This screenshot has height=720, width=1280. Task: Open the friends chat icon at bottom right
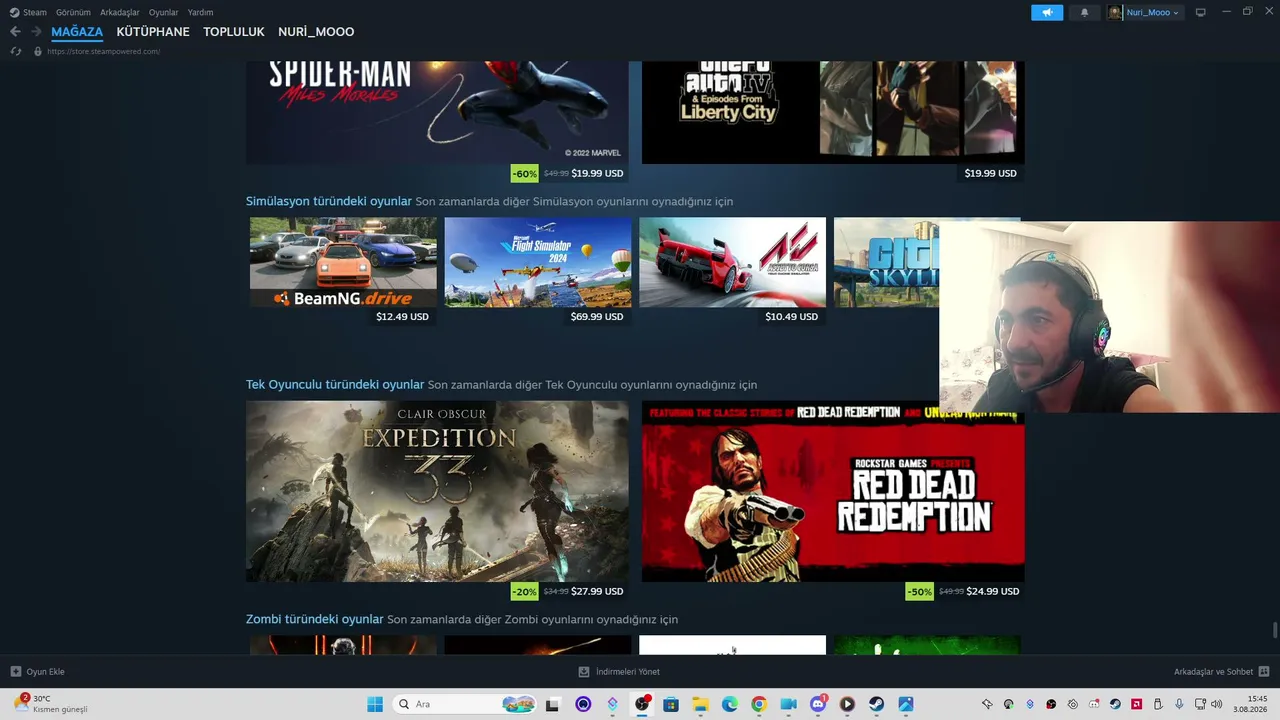point(1264,672)
